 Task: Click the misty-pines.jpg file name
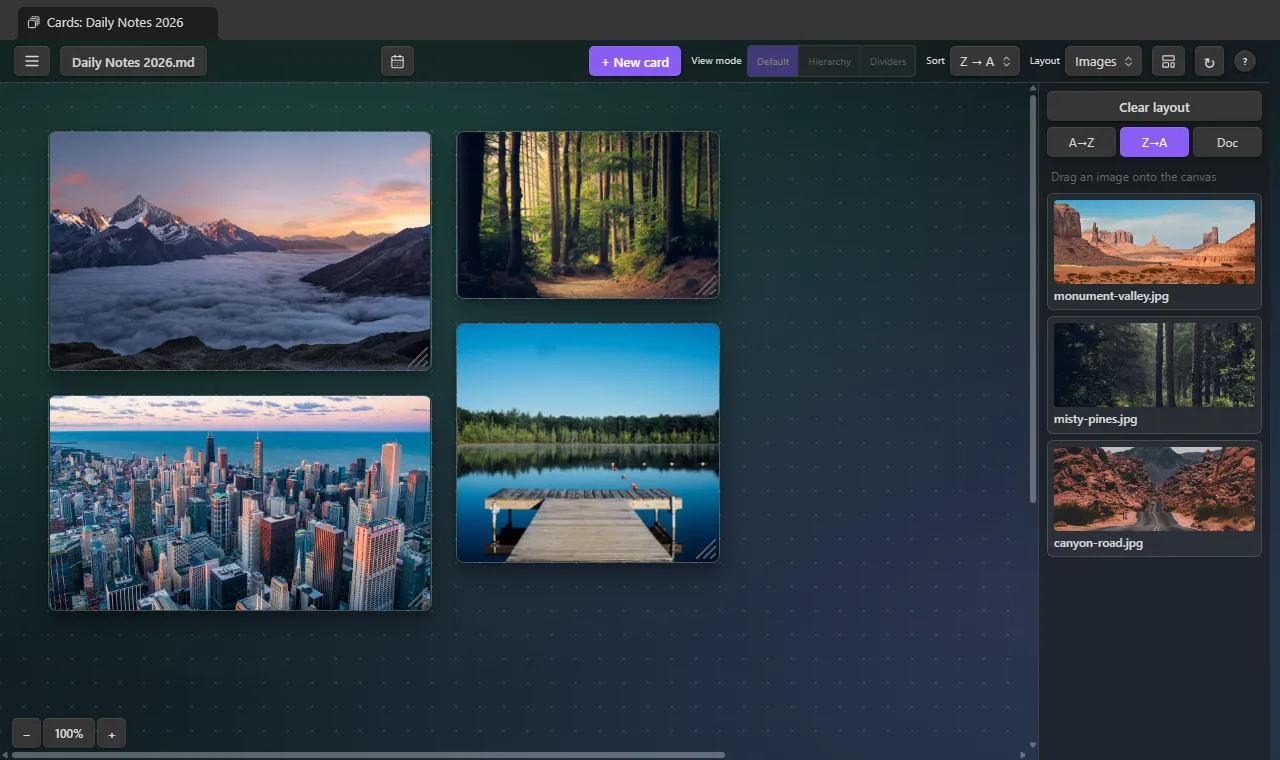tap(1095, 419)
